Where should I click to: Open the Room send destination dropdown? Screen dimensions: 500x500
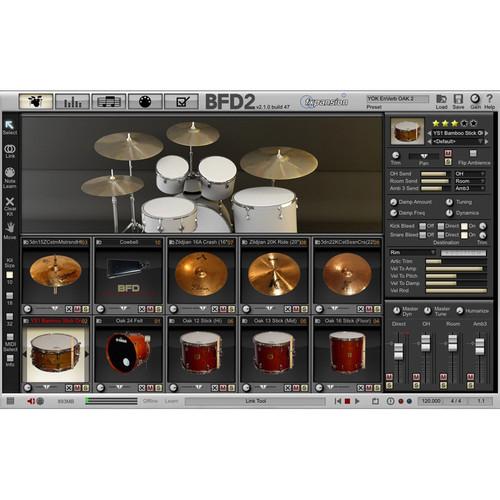(x=470, y=181)
